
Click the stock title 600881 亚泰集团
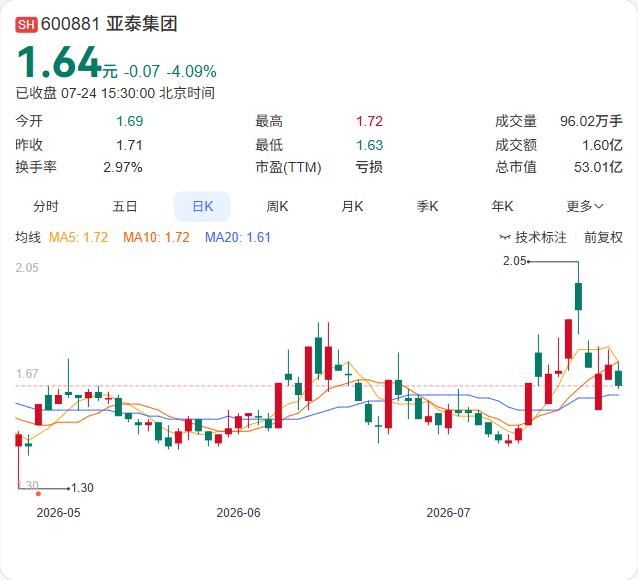click(x=109, y=24)
